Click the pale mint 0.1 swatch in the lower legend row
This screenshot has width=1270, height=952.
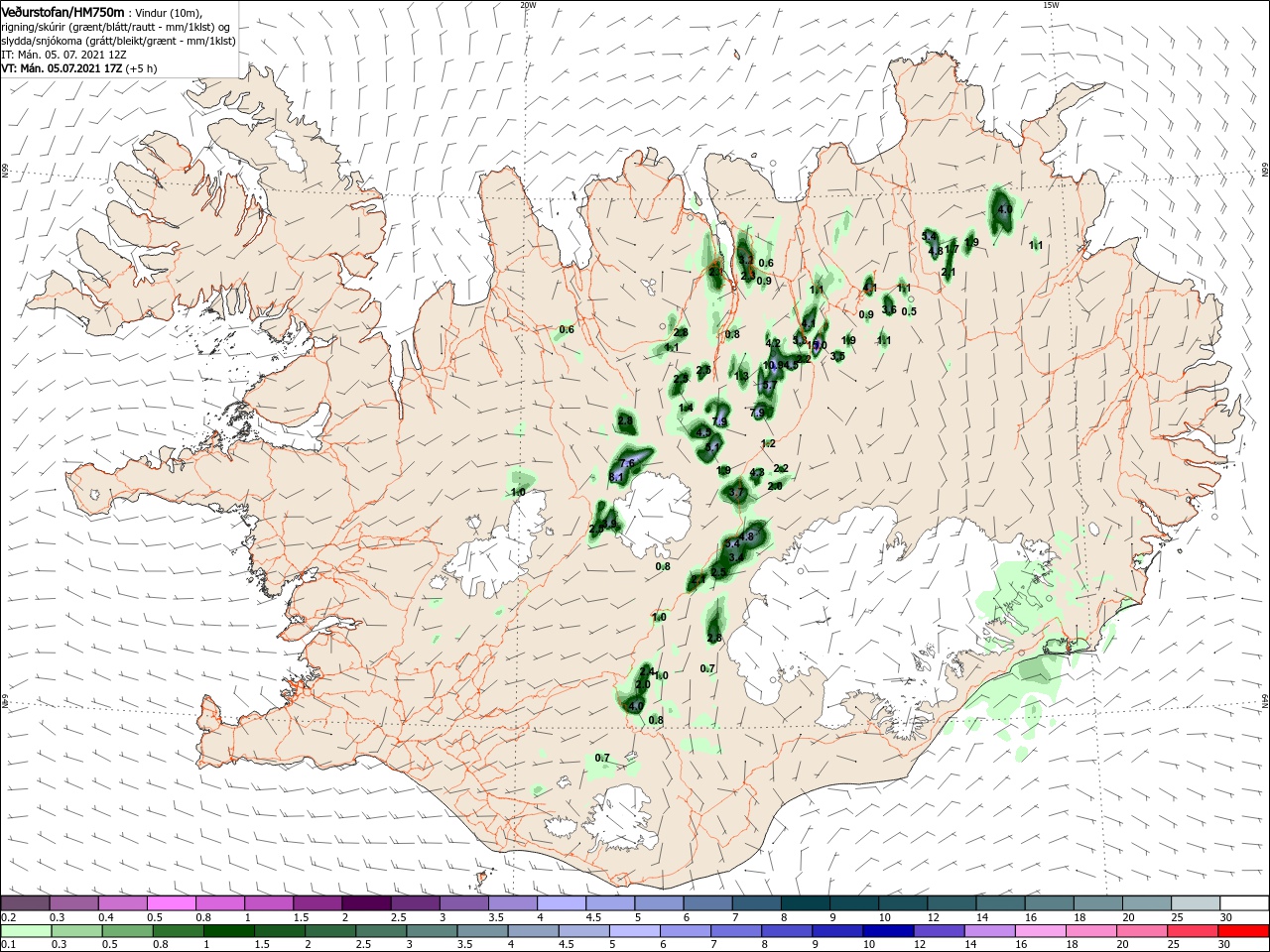coord(25,930)
